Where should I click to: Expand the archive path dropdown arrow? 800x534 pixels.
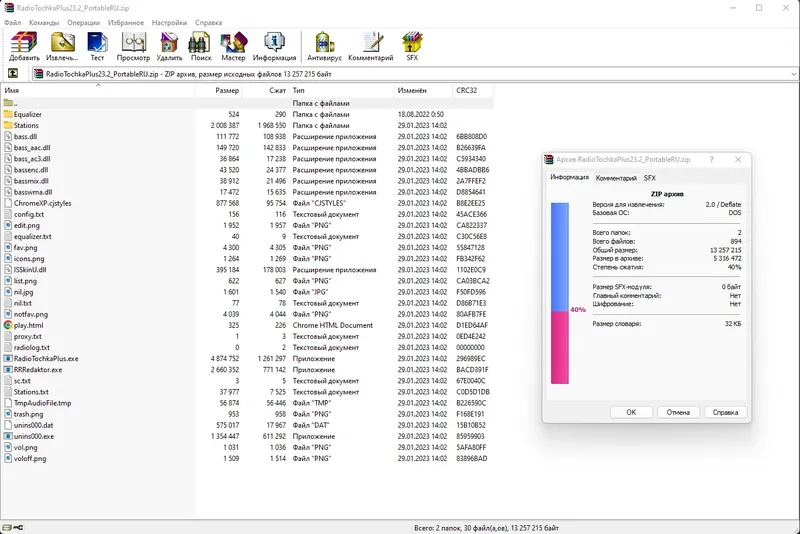[x=794, y=74]
